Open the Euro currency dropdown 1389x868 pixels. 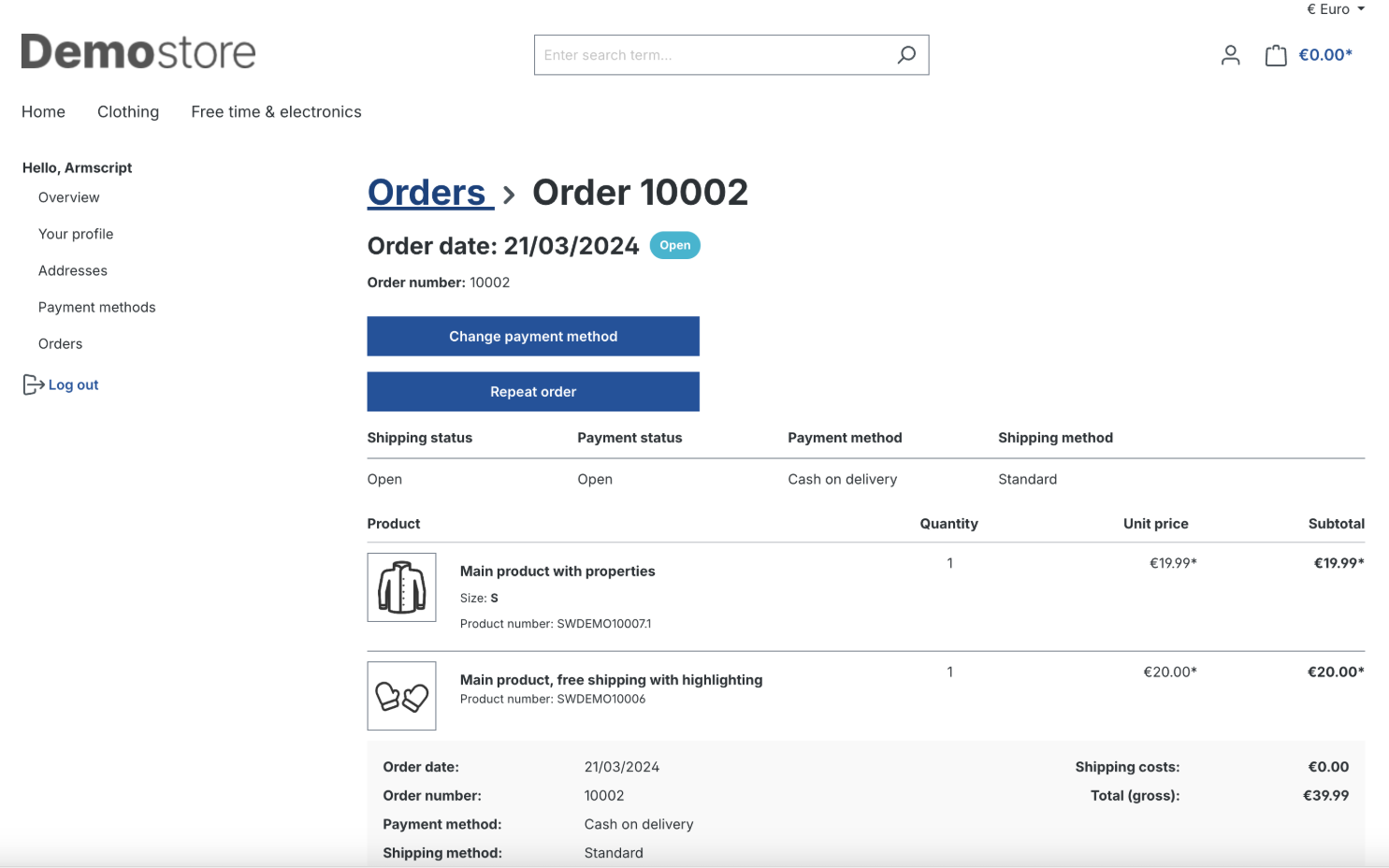[1335, 9]
